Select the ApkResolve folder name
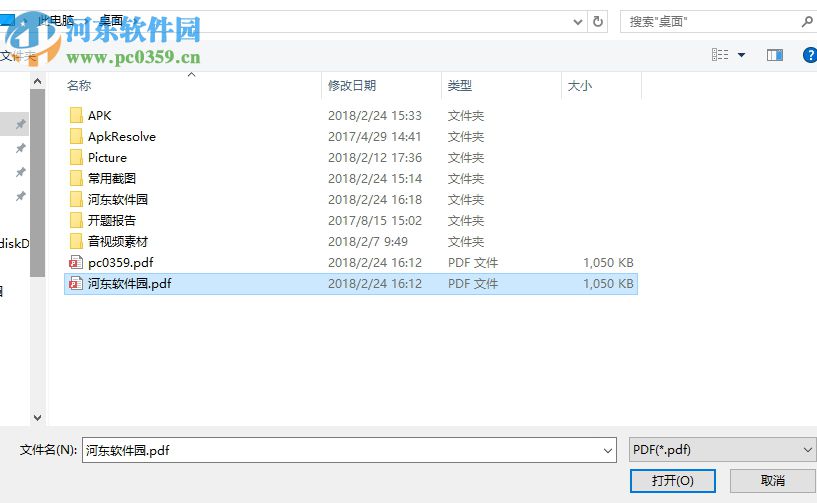This screenshot has width=817, height=503. click(x=122, y=137)
